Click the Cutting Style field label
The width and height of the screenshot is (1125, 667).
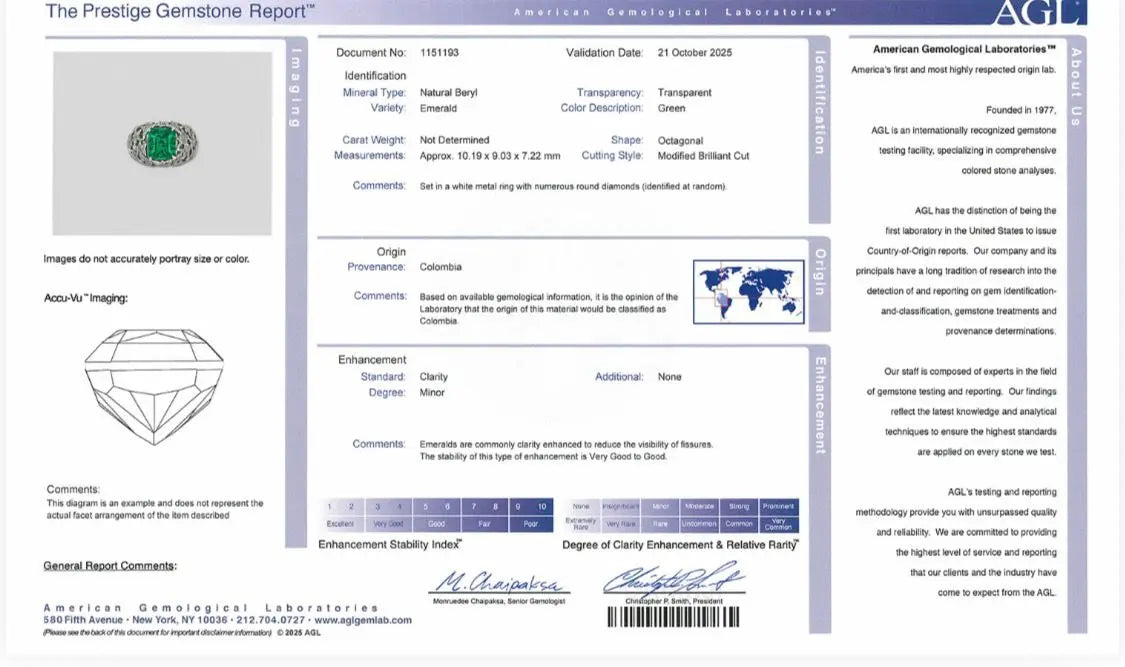click(612, 156)
